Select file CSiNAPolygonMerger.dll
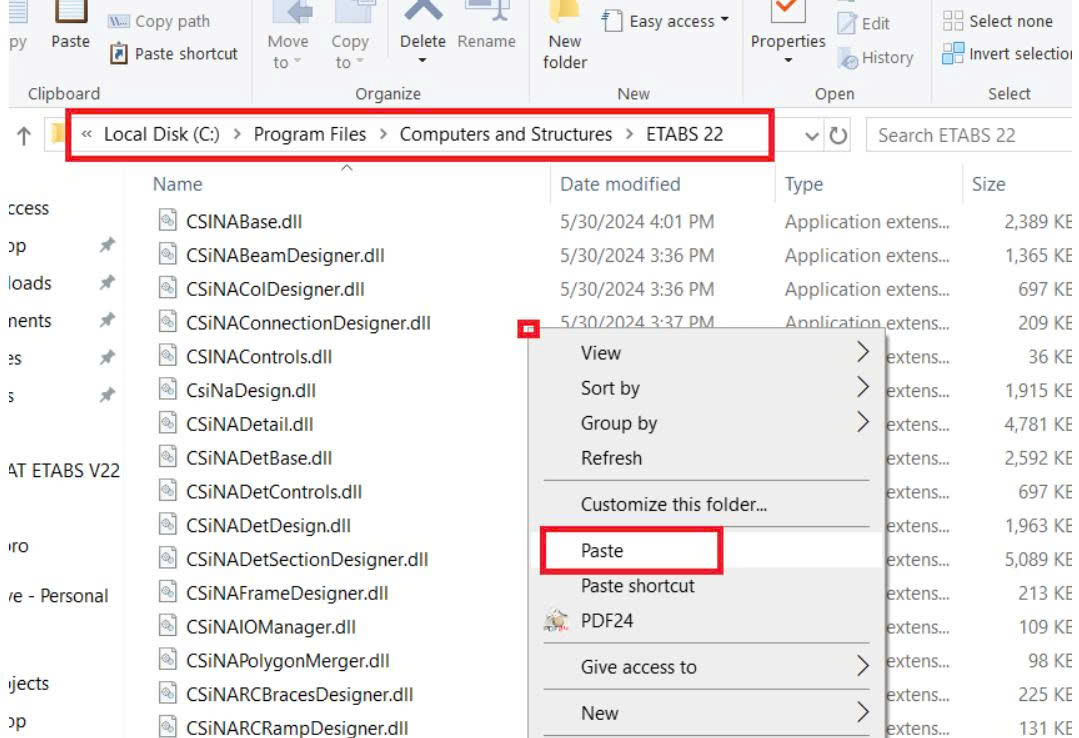 pyautogui.click(x=288, y=660)
